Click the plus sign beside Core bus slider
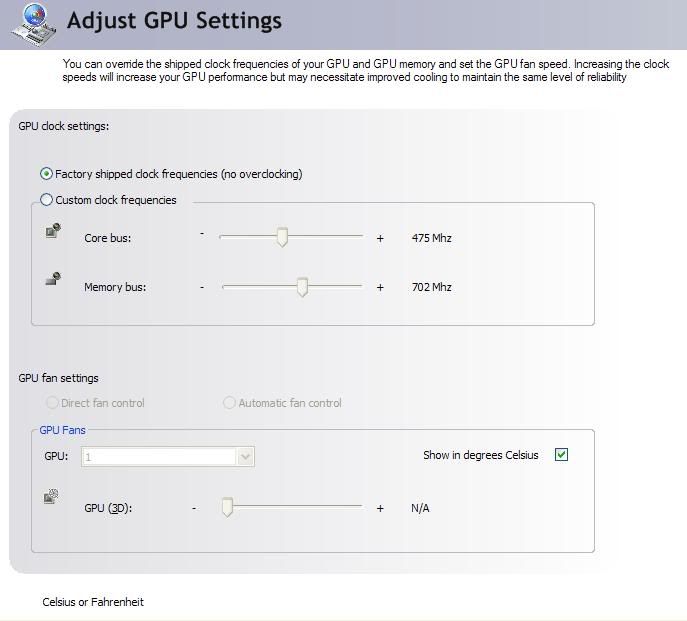Viewport: 687px width, 621px height. coord(380,238)
